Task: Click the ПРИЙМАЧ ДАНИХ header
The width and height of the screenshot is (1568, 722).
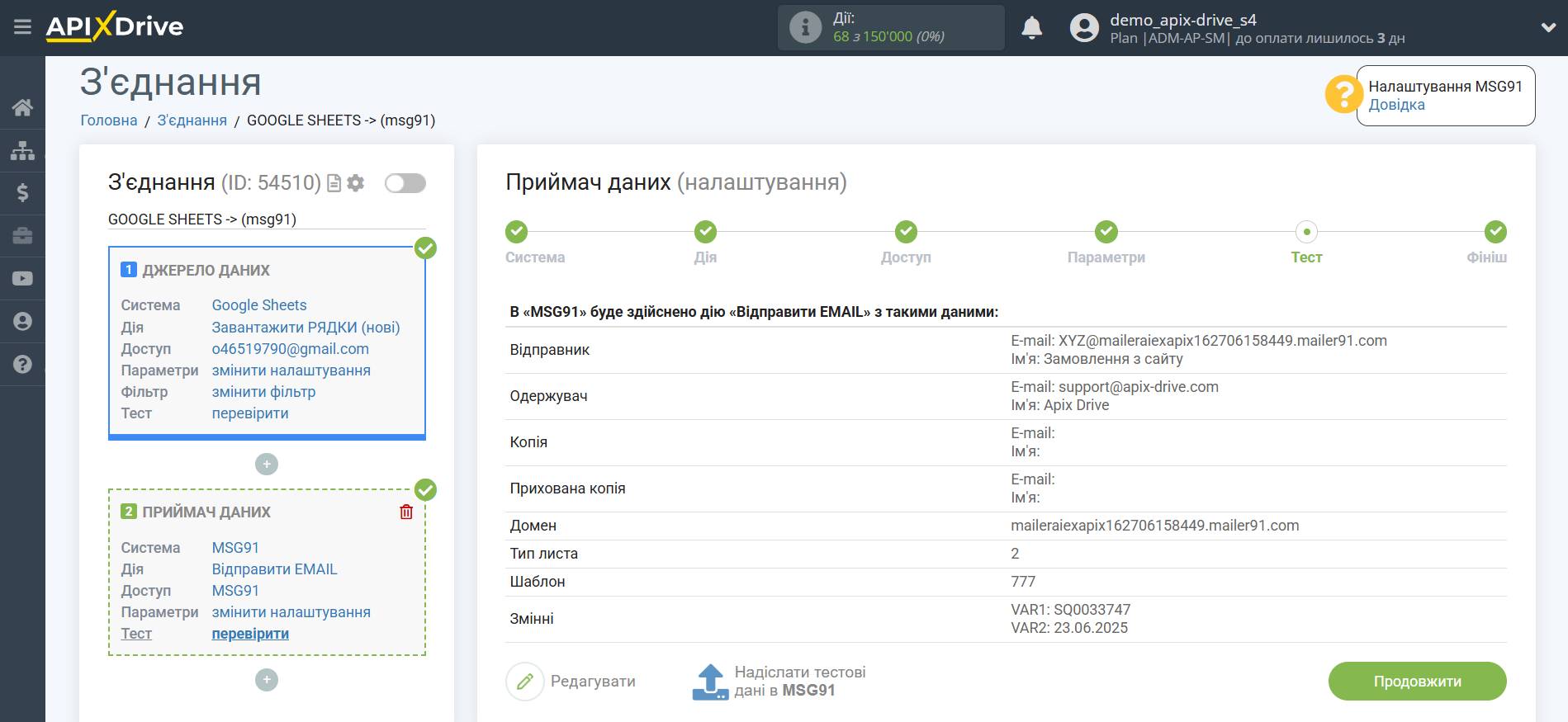Action: click(206, 512)
